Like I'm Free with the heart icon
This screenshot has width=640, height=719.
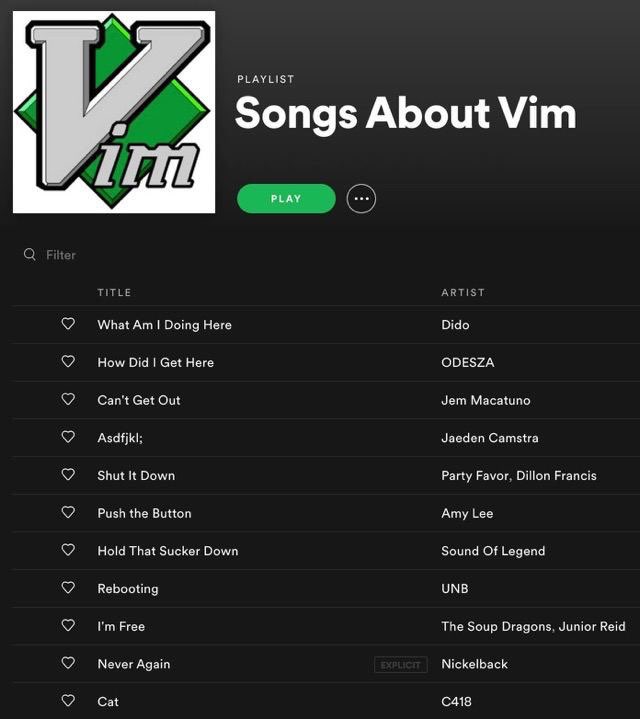tap(68, 625)
